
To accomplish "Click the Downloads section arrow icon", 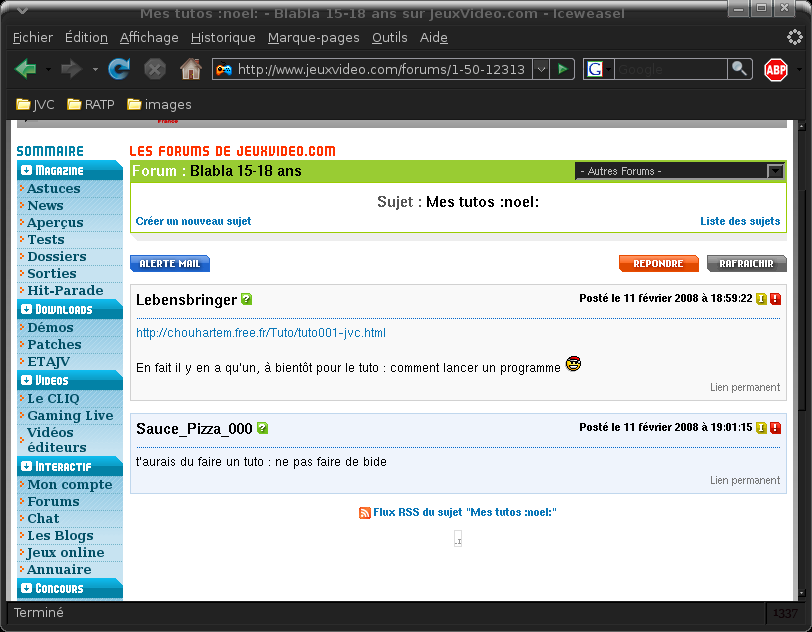I will 27,309.
